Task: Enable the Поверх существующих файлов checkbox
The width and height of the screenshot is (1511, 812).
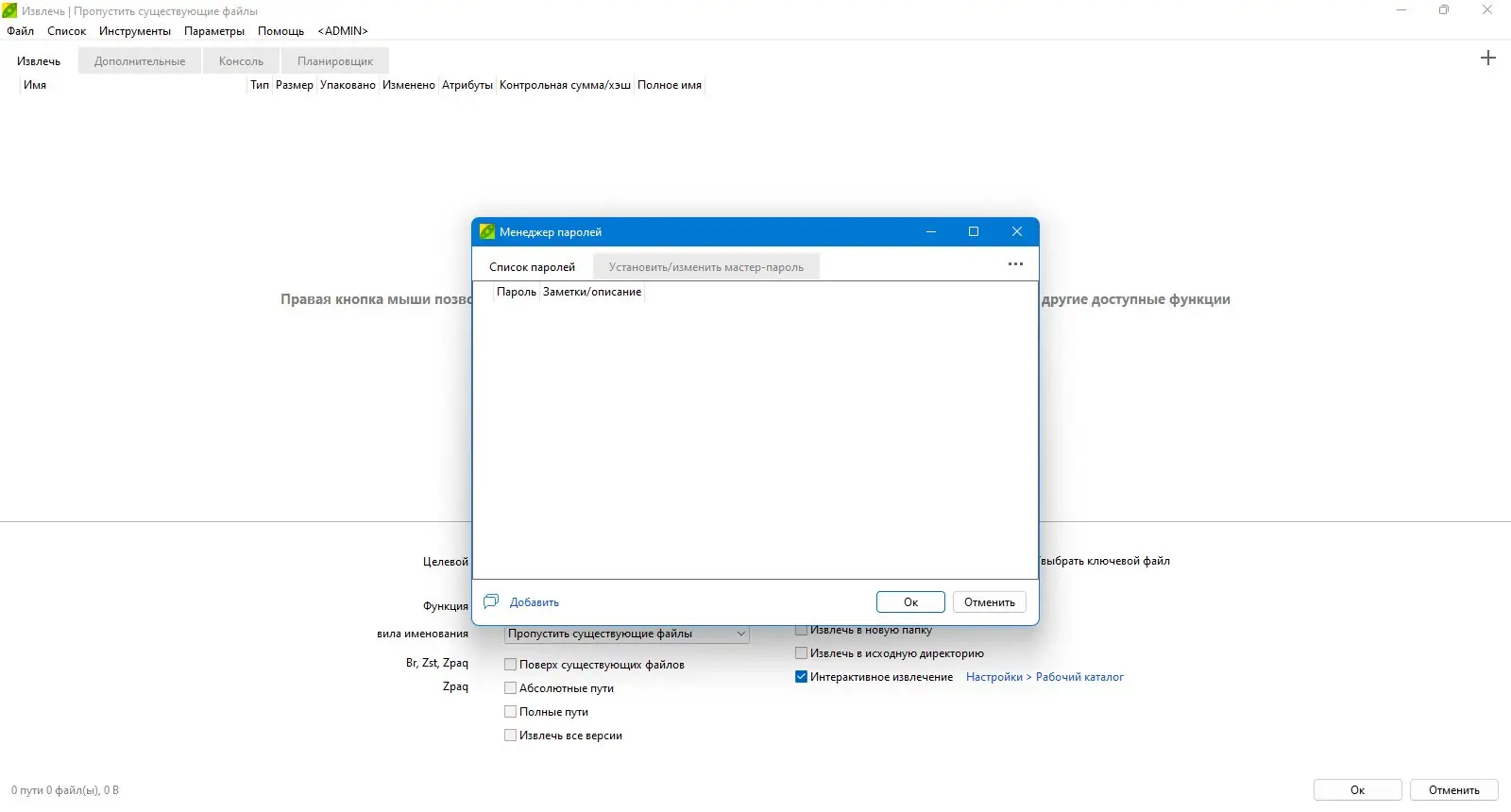Action: [510, 665]
